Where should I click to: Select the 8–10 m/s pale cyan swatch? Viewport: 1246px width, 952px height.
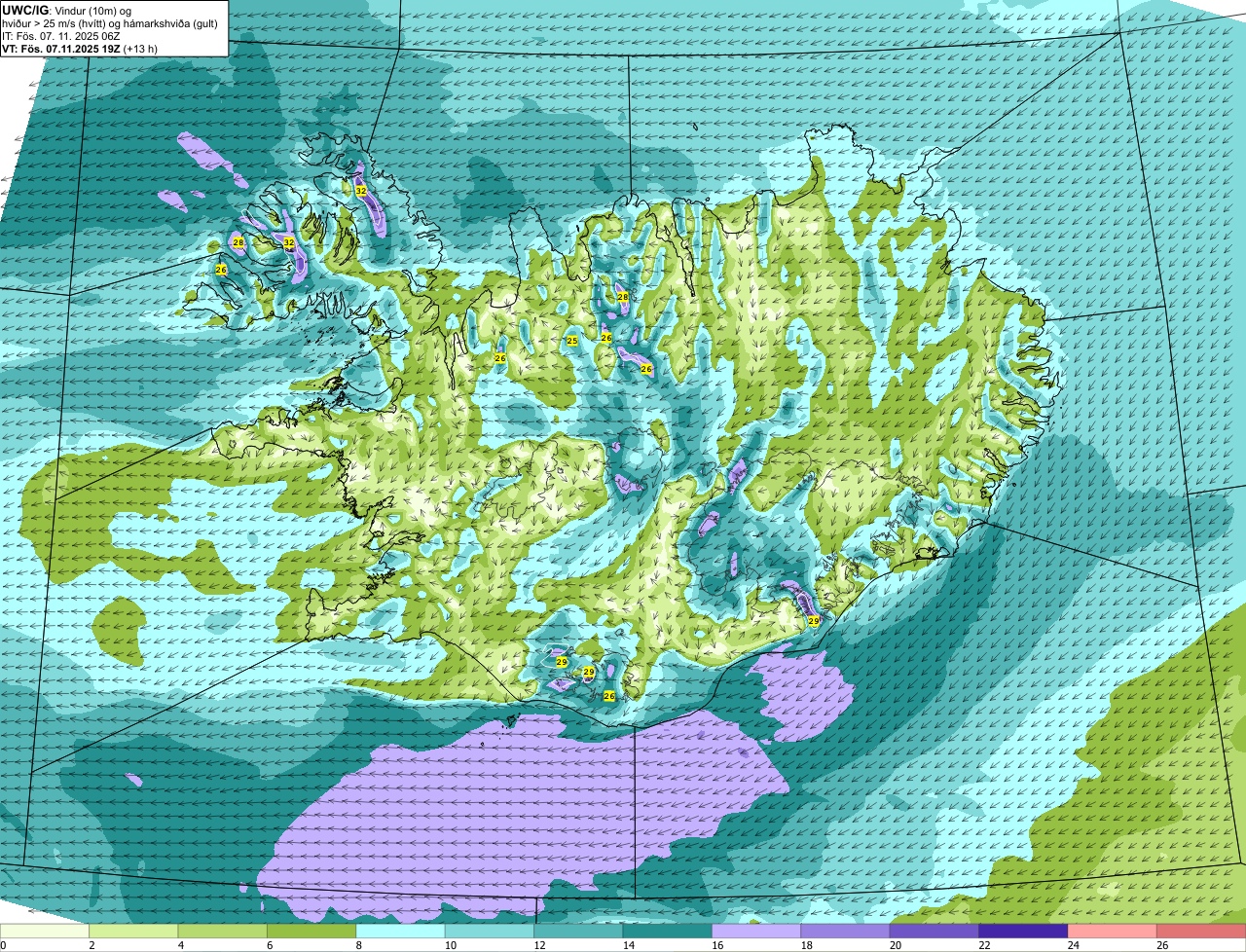[401, 932]
